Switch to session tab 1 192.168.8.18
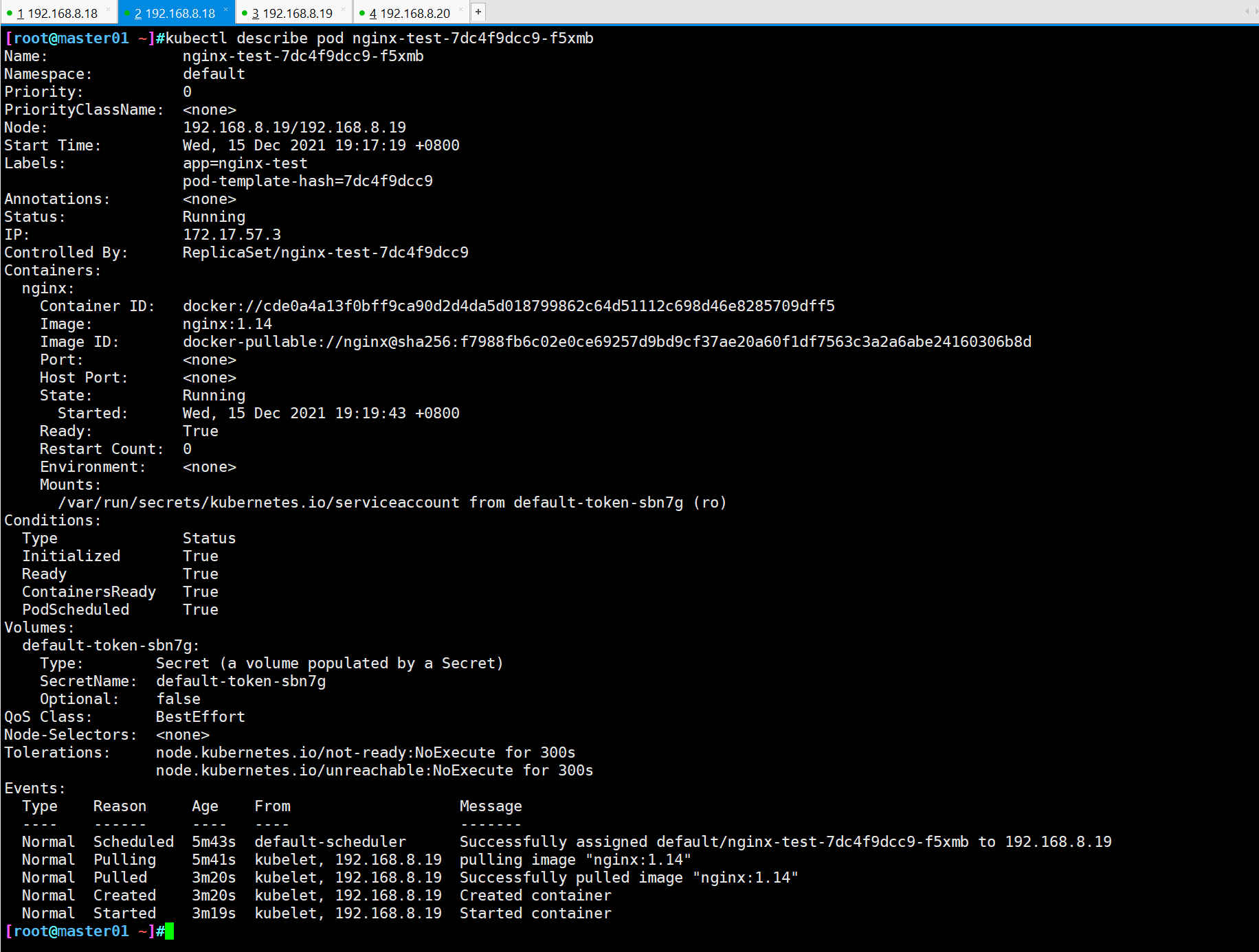 point(58,13)
